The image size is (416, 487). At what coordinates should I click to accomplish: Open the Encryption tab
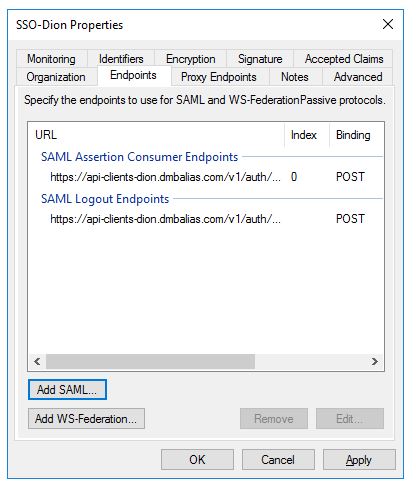pos(191,59)
